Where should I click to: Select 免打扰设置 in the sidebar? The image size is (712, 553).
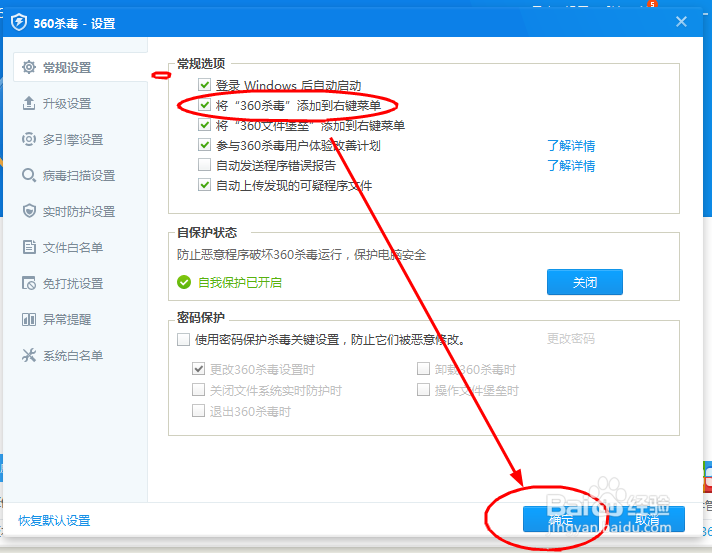pos(75,283)
